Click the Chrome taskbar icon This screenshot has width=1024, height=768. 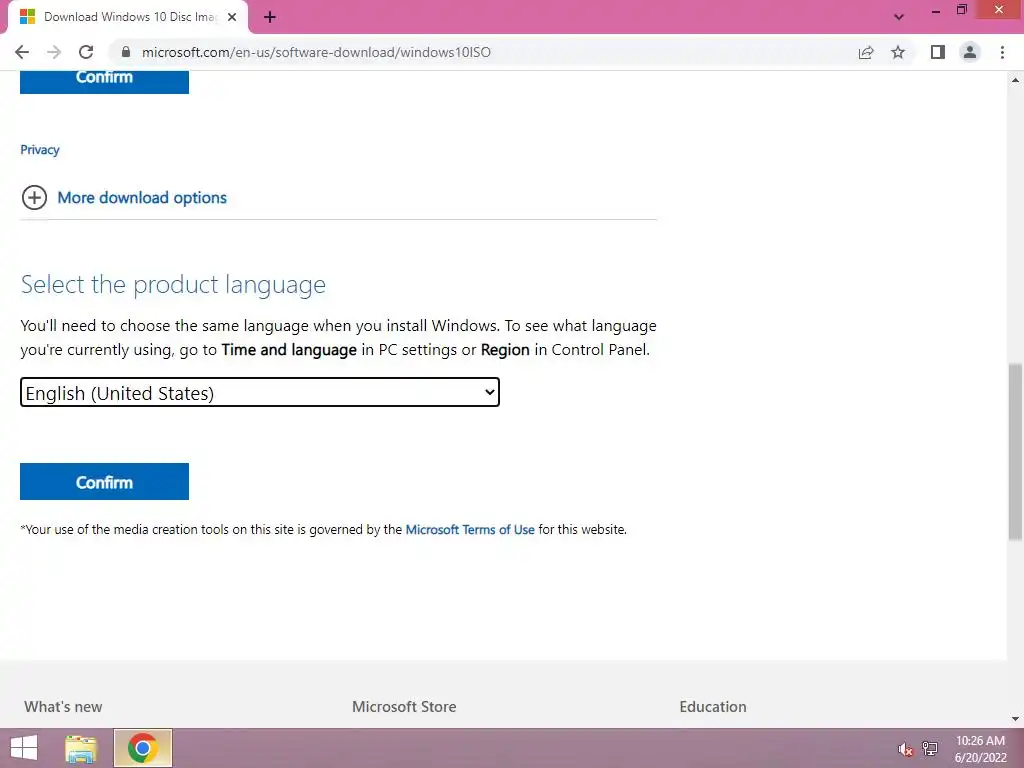[x=143, y=748]
